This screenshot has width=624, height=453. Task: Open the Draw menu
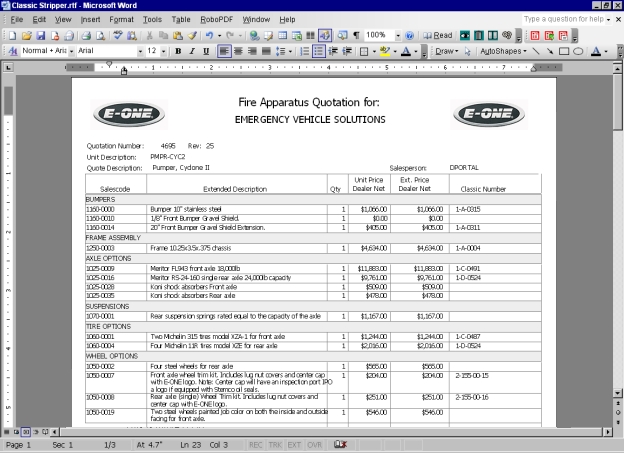coord(447,51)
